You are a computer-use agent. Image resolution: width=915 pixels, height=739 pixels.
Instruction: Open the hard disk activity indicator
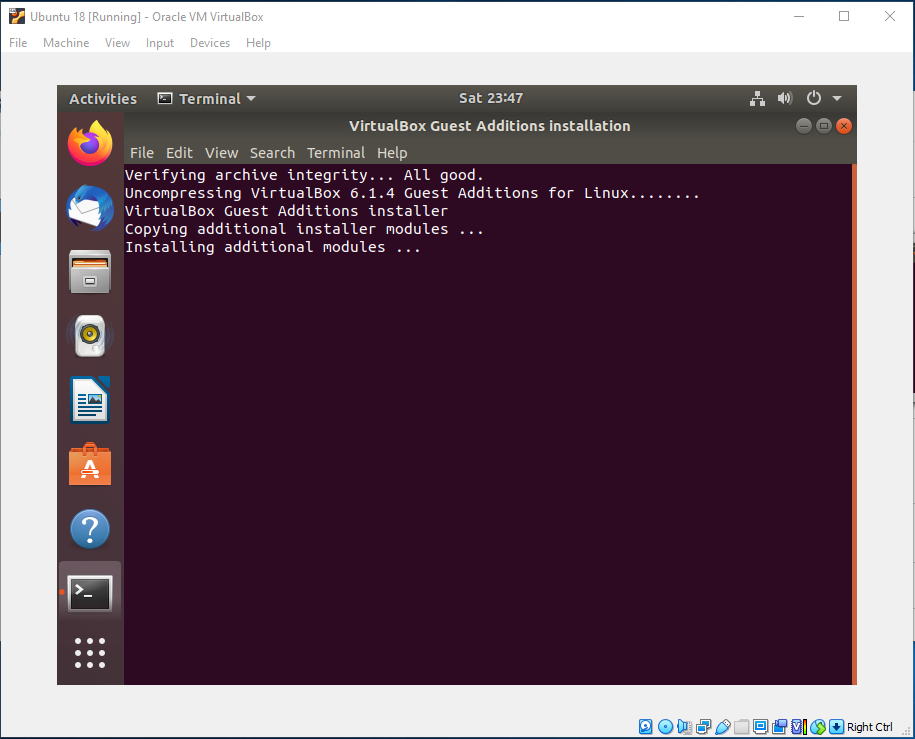pyautogui.click(x=645, y=727)
